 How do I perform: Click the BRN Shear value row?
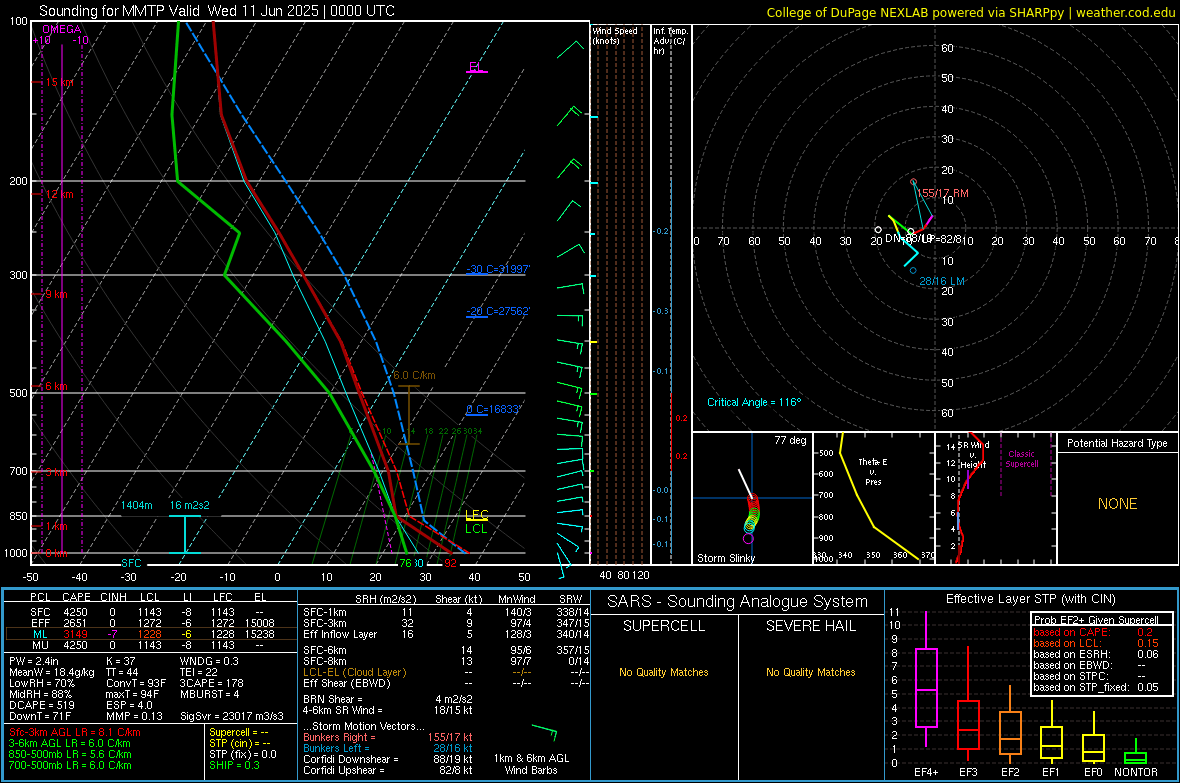[x=388, y=699]
